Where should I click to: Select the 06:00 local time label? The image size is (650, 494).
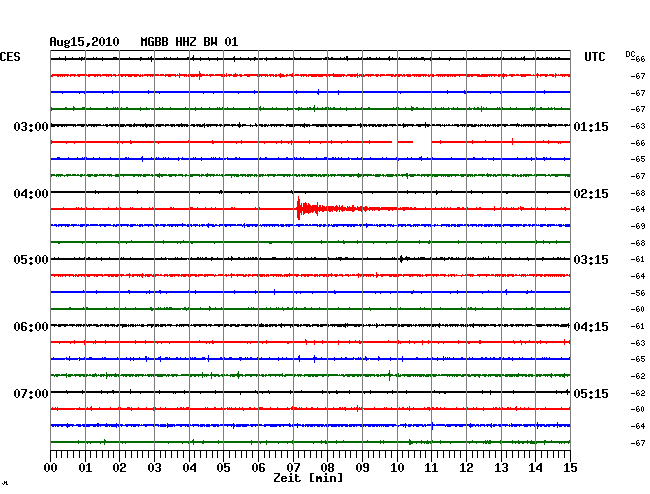pyautogui.click(x=31, y=327)
